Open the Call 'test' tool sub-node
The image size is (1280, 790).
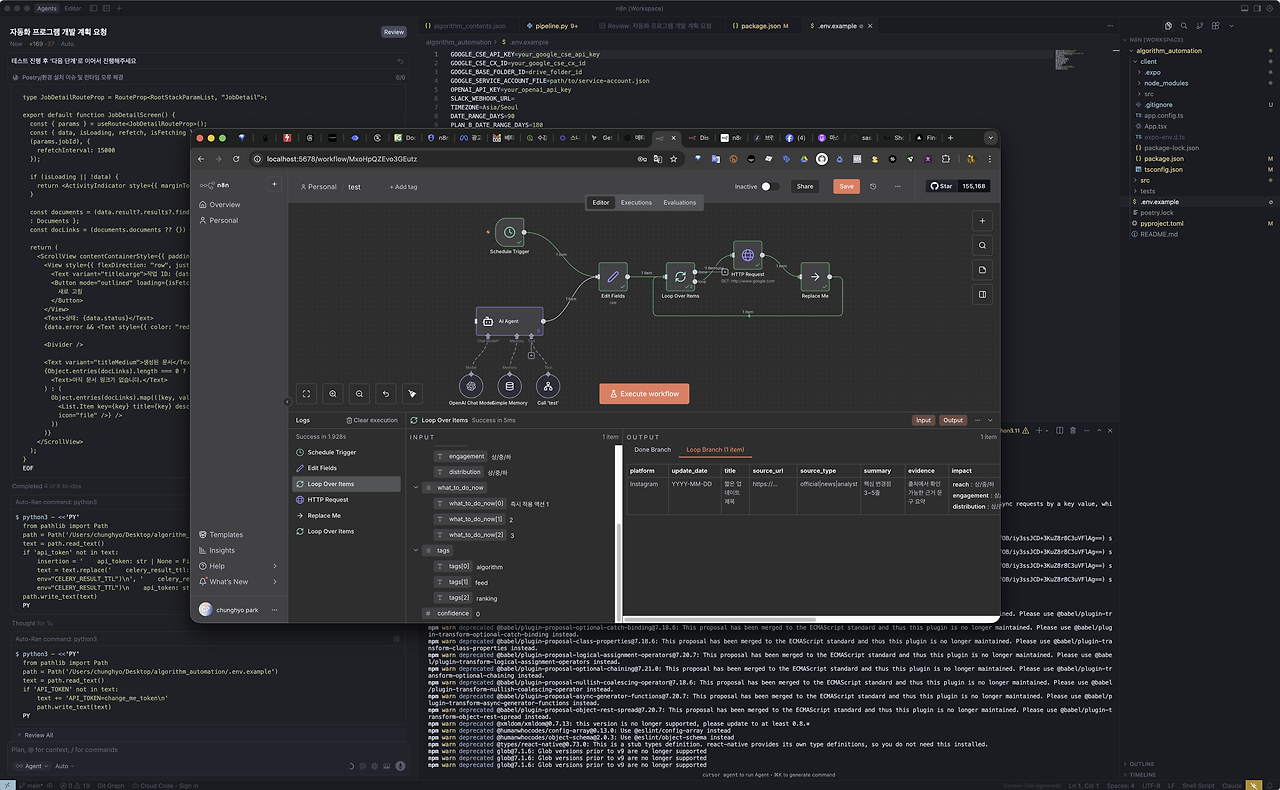coord(547,386)
